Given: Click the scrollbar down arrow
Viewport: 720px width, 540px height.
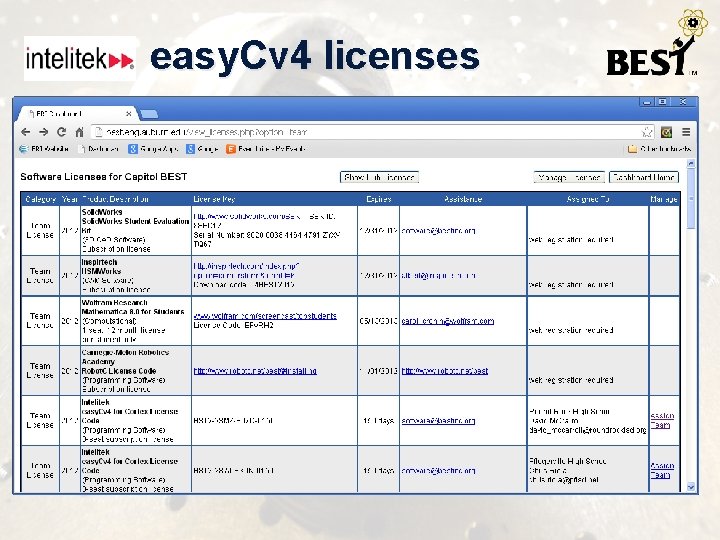Looking at the screenshot, I should (x=691, y=487).
